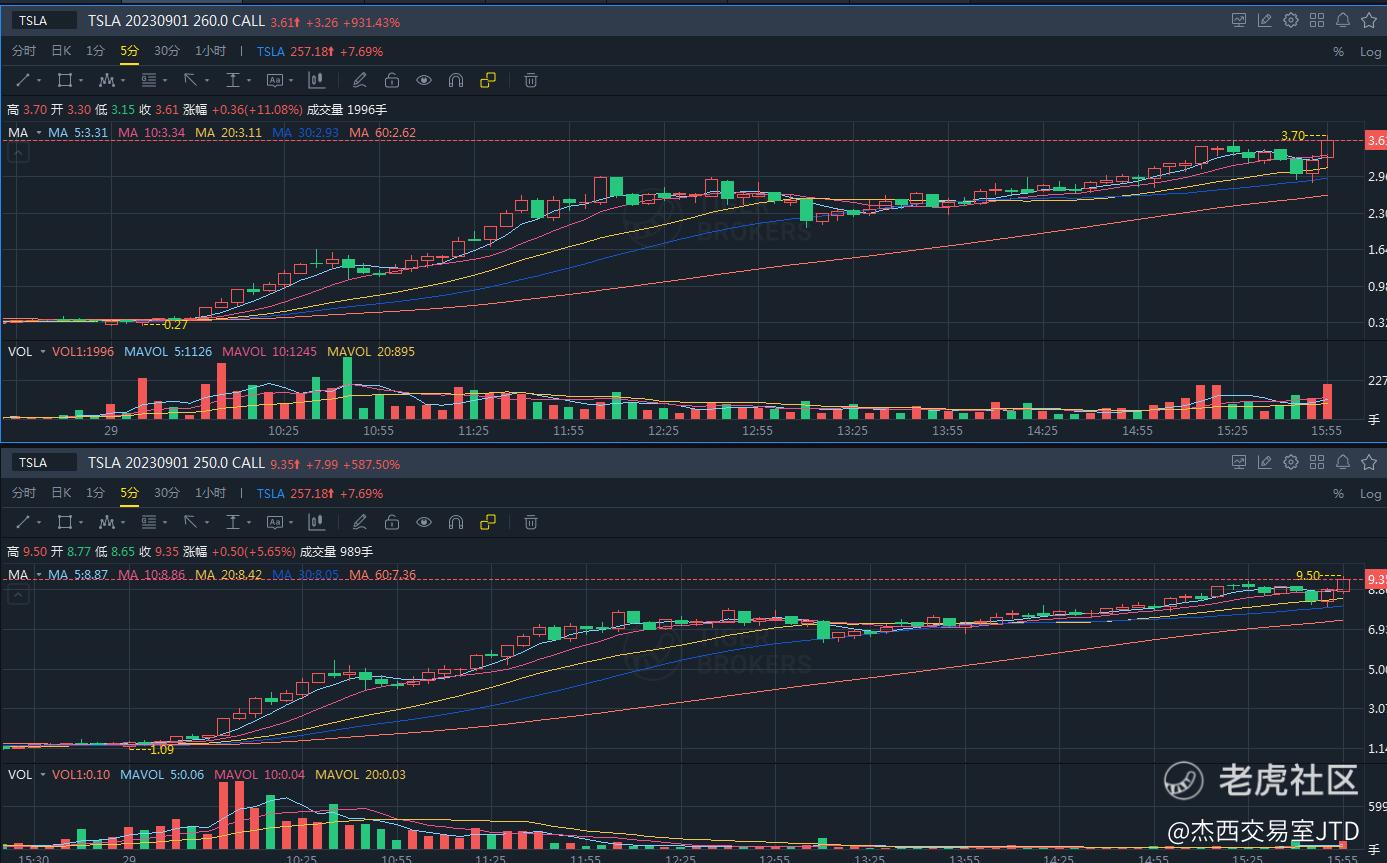Click TSLA symbol input box in 260.0 CALL header
The width and height of the screenshot is (1387, 863).
43,20
